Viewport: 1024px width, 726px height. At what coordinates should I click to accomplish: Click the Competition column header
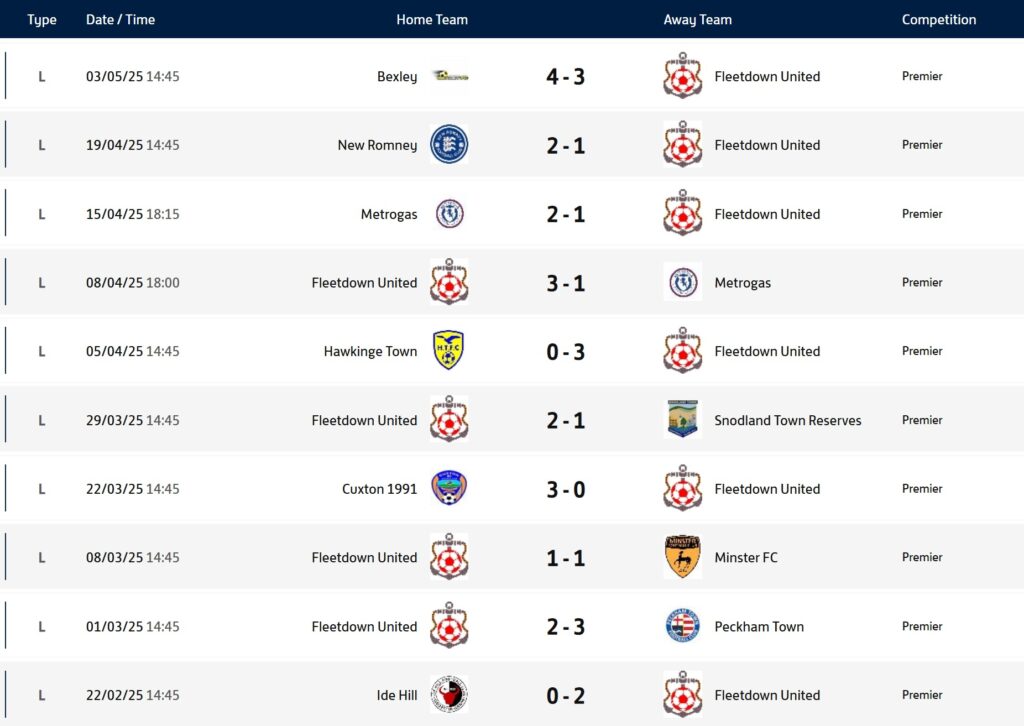(x=938, y=20)
